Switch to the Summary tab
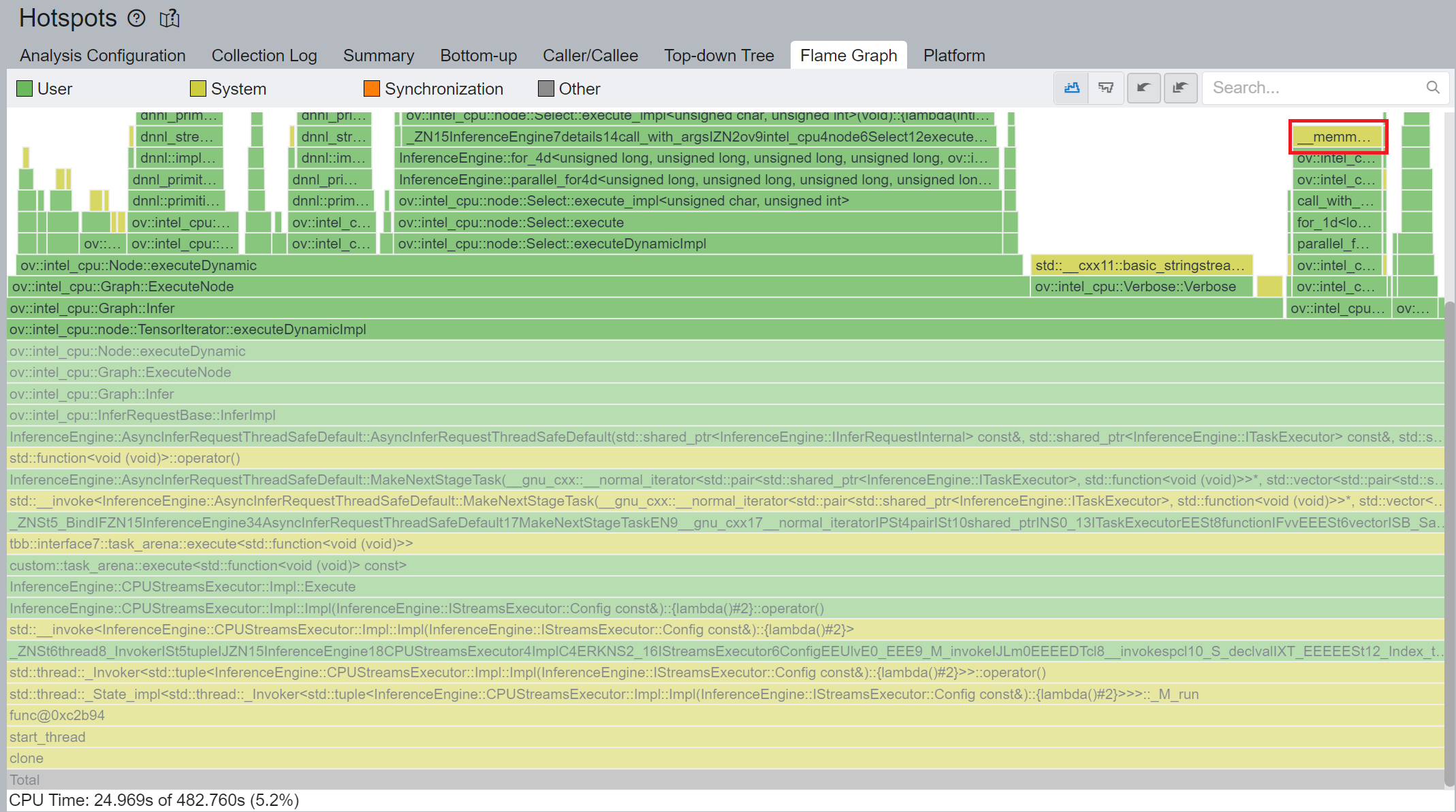 pos(379,55)
